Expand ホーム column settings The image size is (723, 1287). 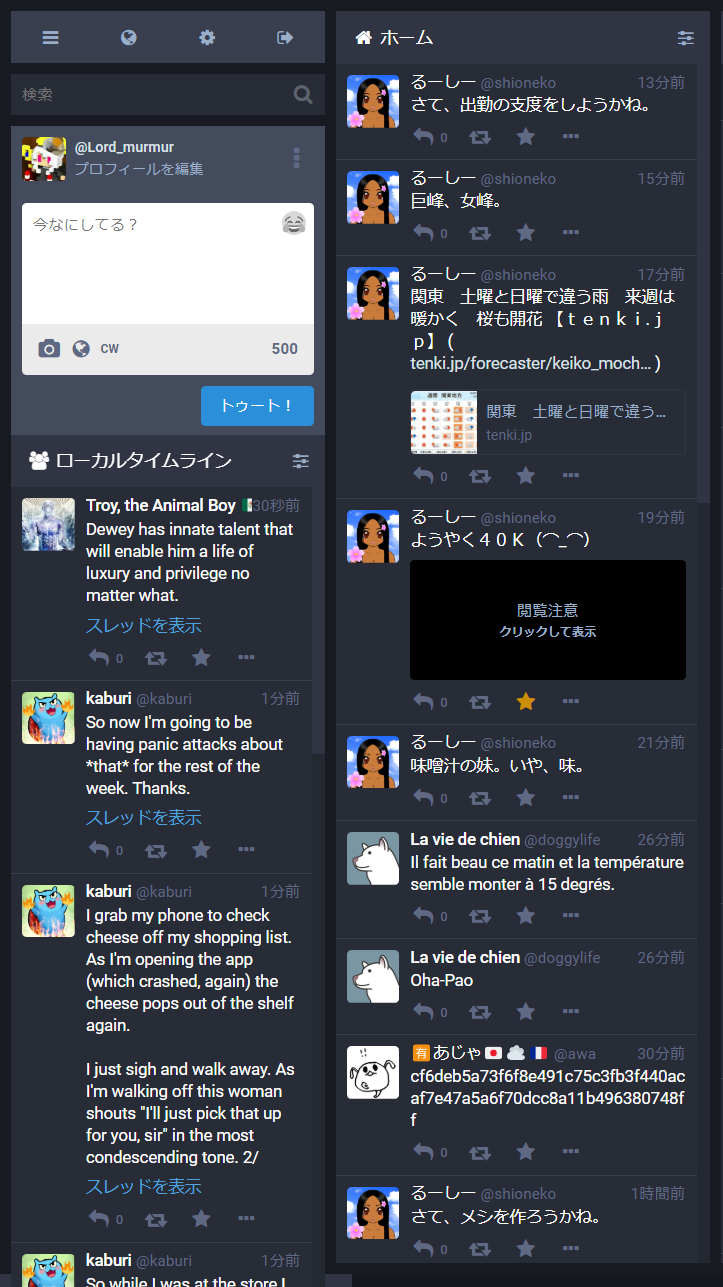point(685,38)
